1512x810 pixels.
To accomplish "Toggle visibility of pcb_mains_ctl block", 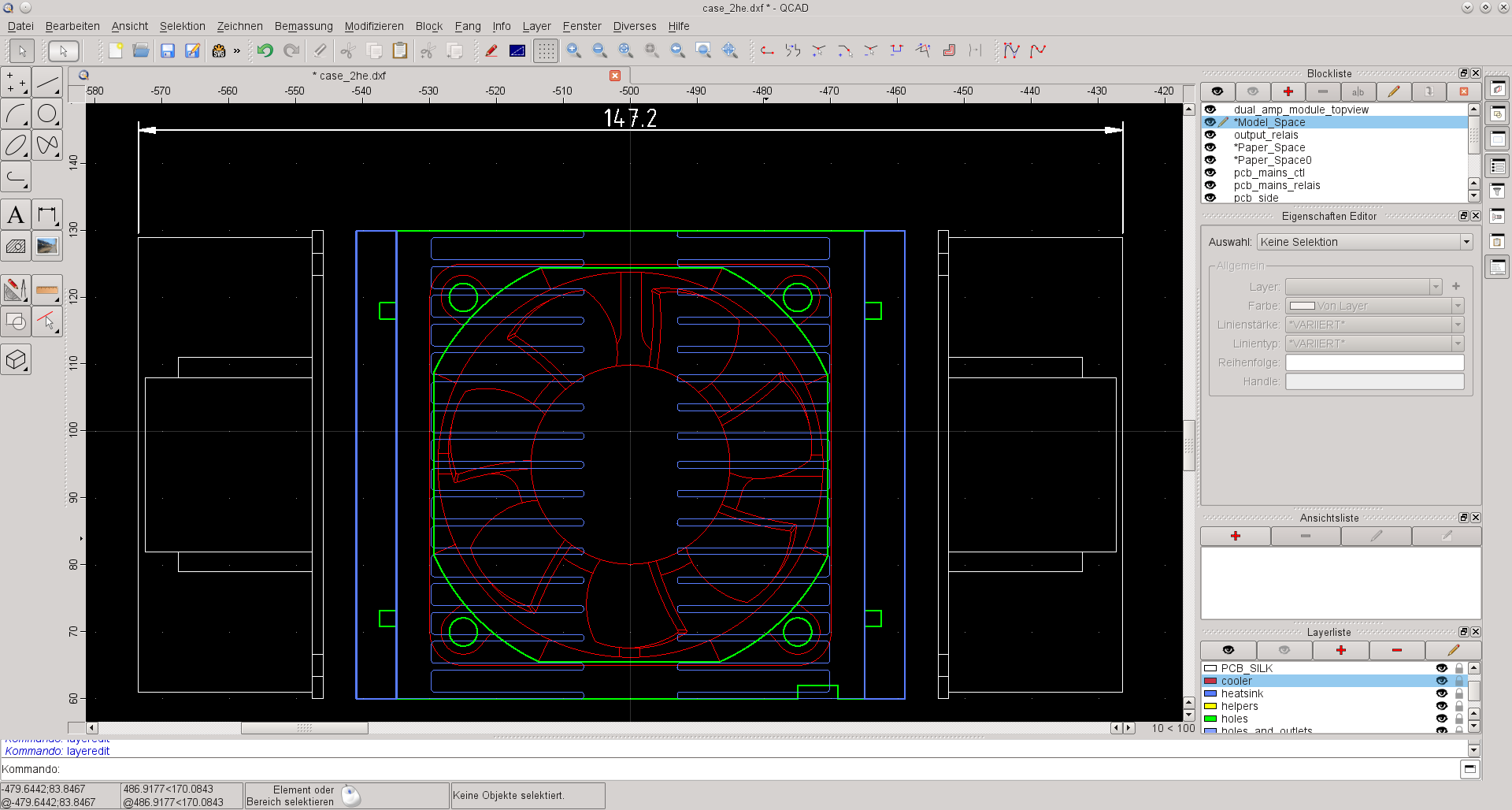I will pos(1210,173).
